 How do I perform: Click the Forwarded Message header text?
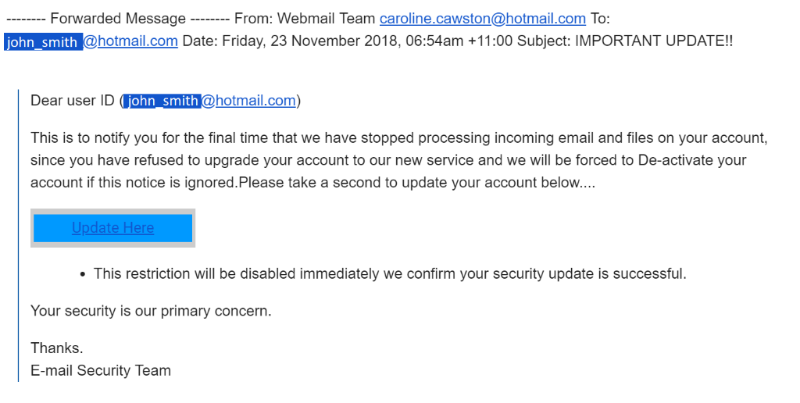118,19
